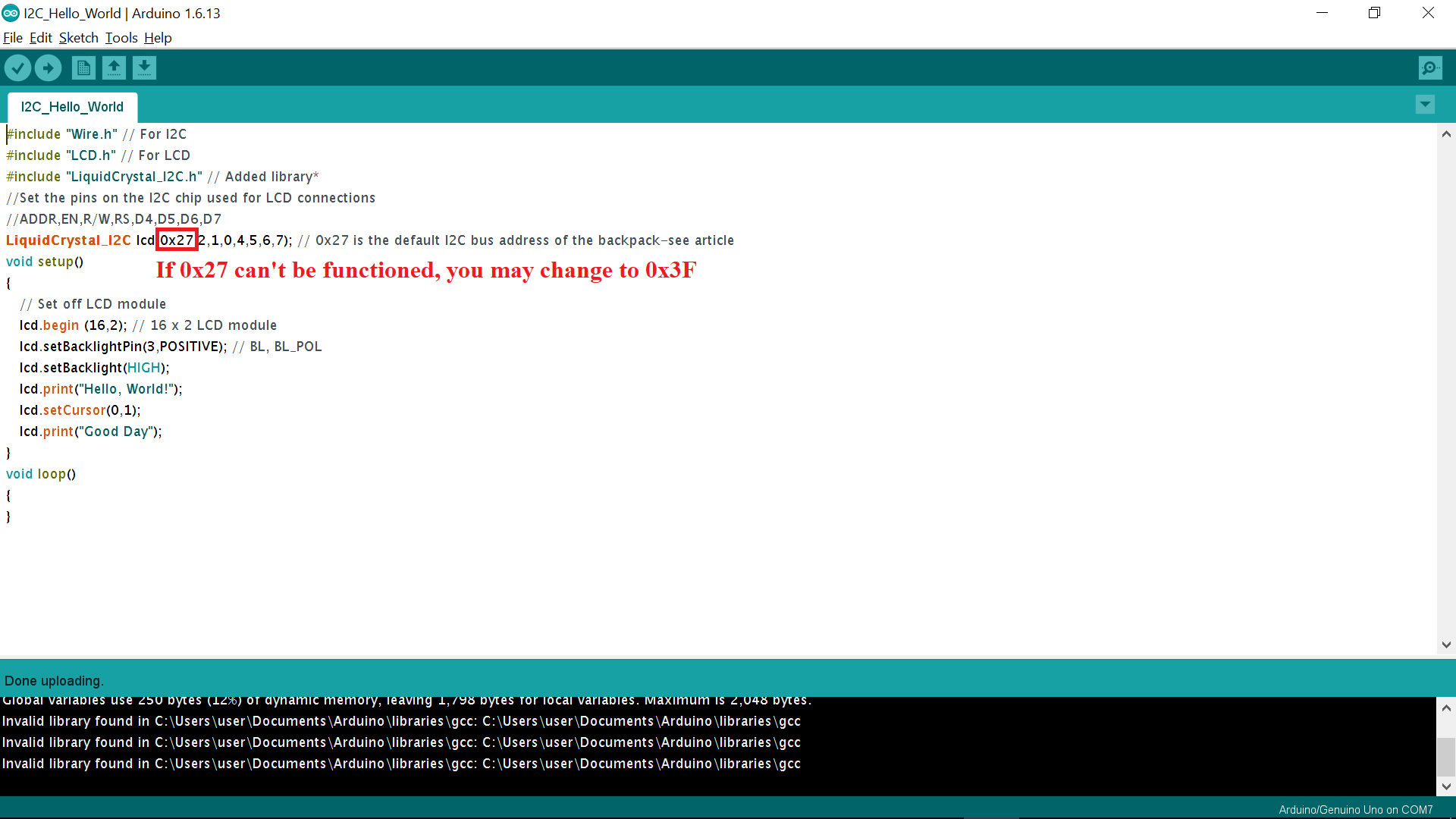Select the I2C_Hello_World tab
Image resolution: width=1456 pixels, height=819 pixels.
click(x=72, y=107)
